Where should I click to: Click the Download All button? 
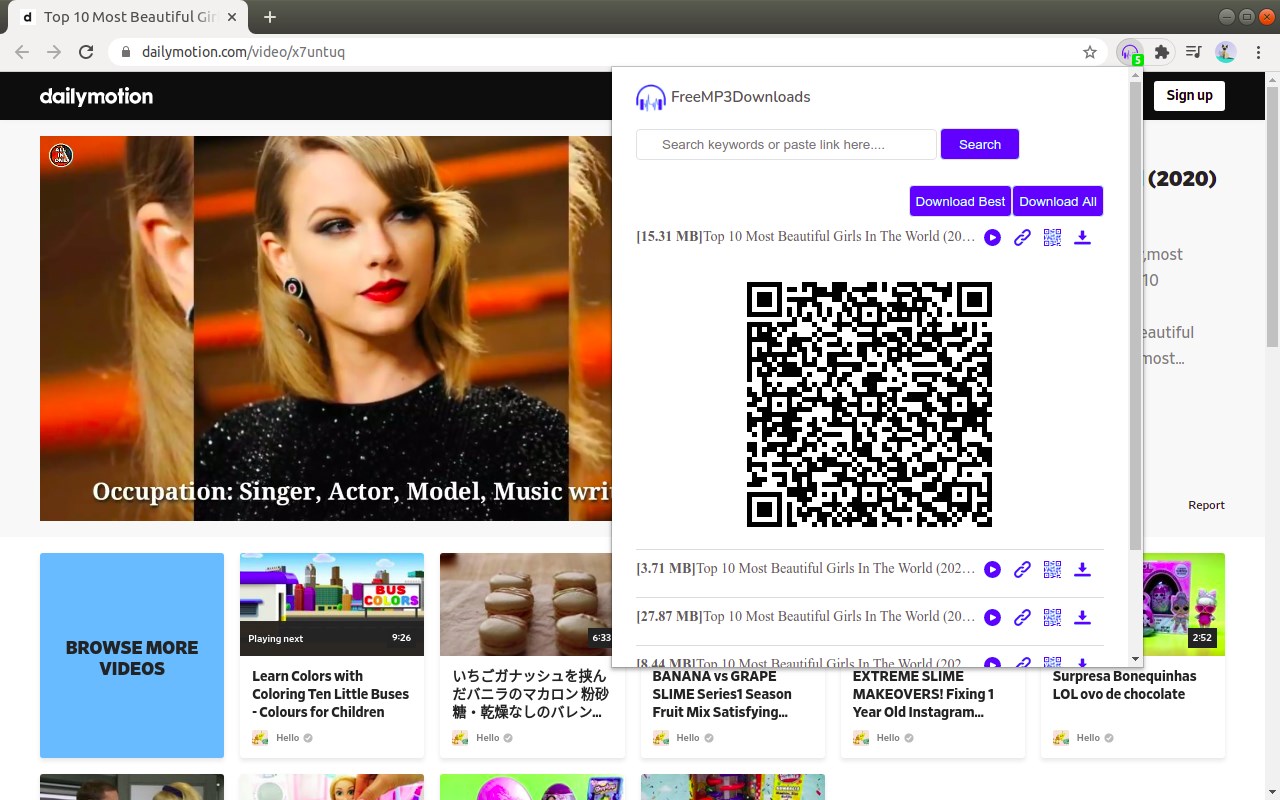[x=1058, y=201]
